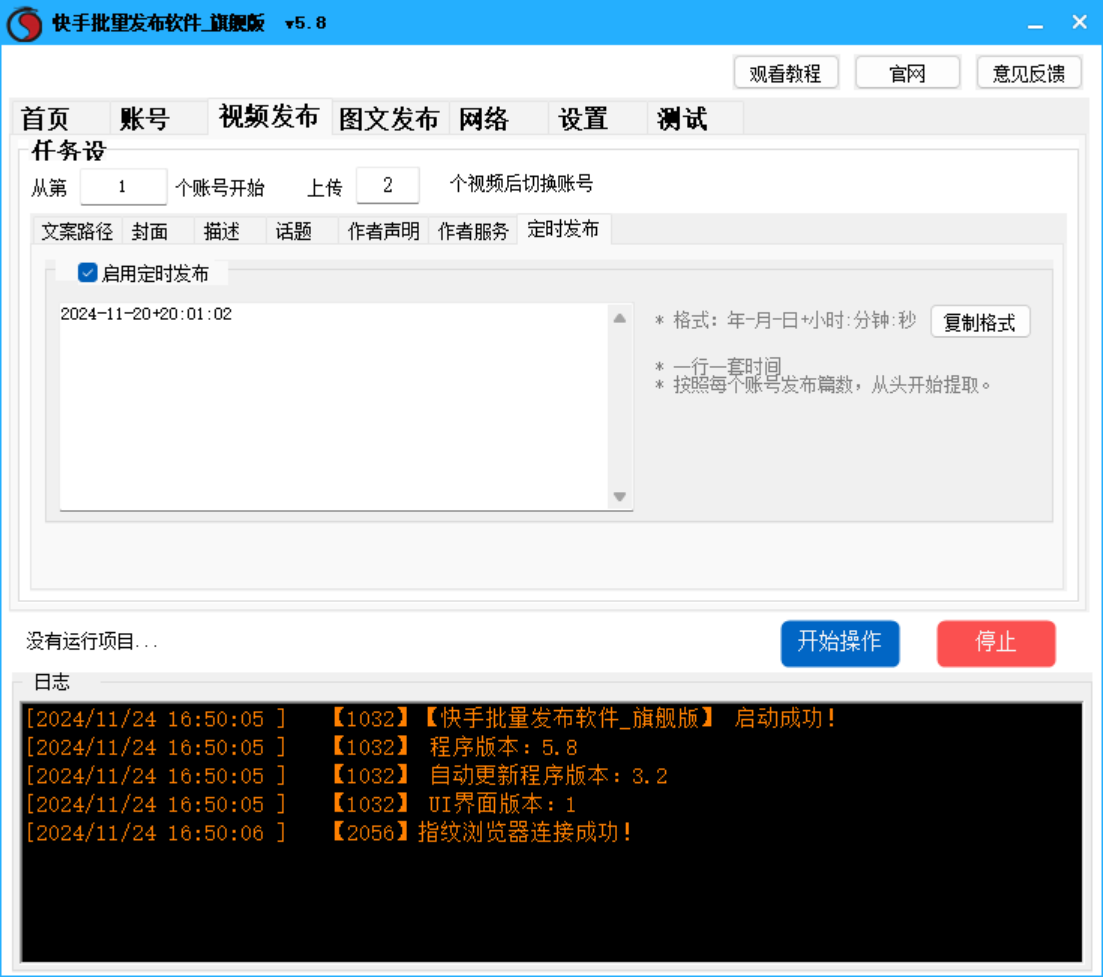Focus the starting account number field
Image resolution: width=1103 pixels, height=977 pixels.
pos(123,186)
